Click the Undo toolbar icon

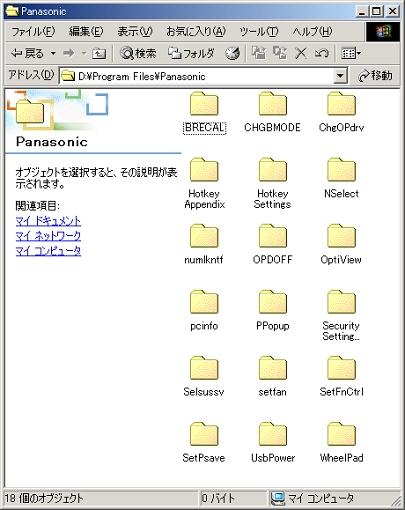(322, 53)
